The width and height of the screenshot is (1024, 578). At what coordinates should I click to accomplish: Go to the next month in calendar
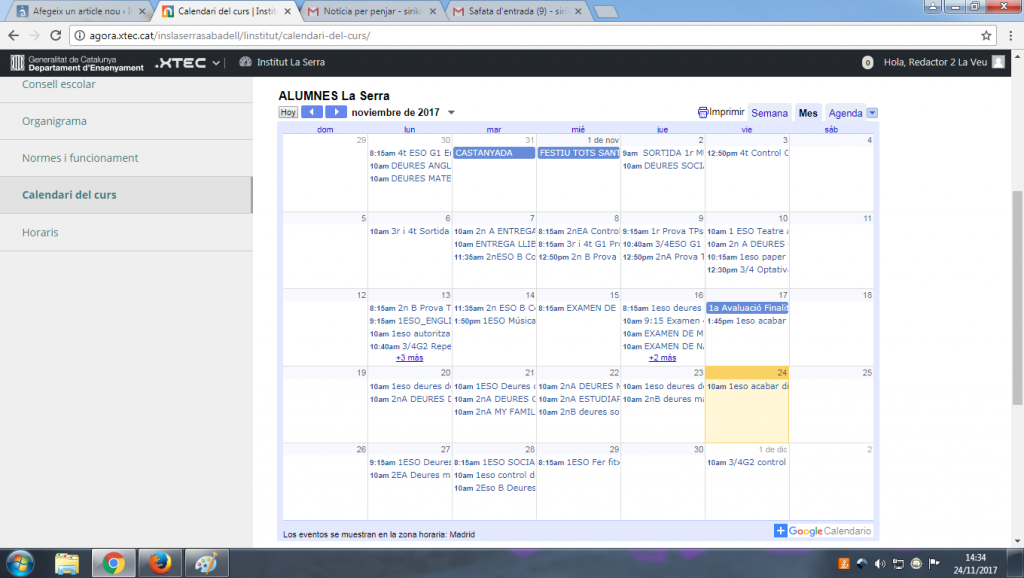(336, 112)
